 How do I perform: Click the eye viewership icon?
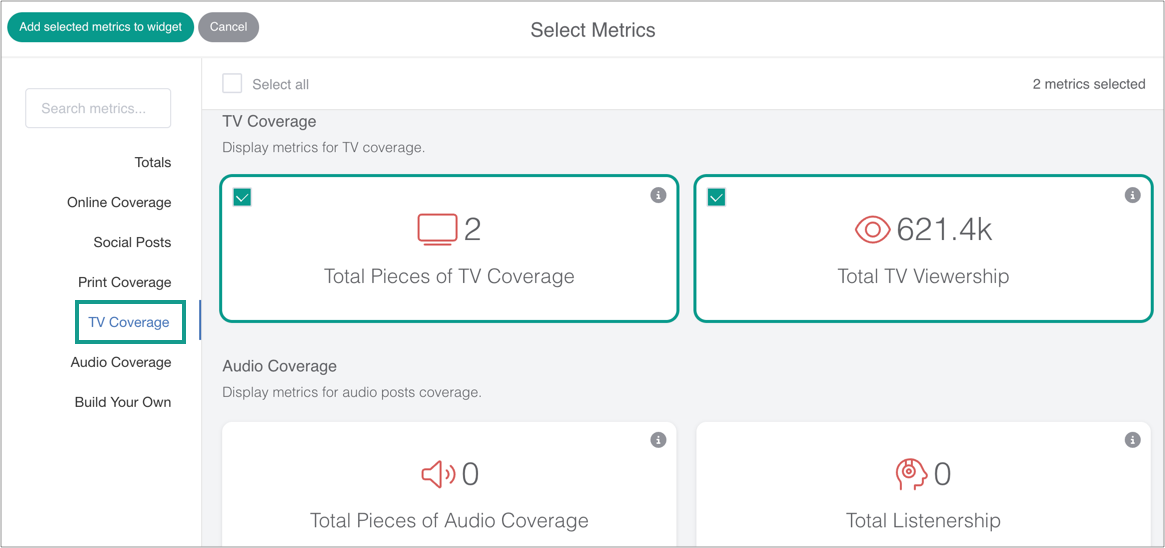pos(872,230)
